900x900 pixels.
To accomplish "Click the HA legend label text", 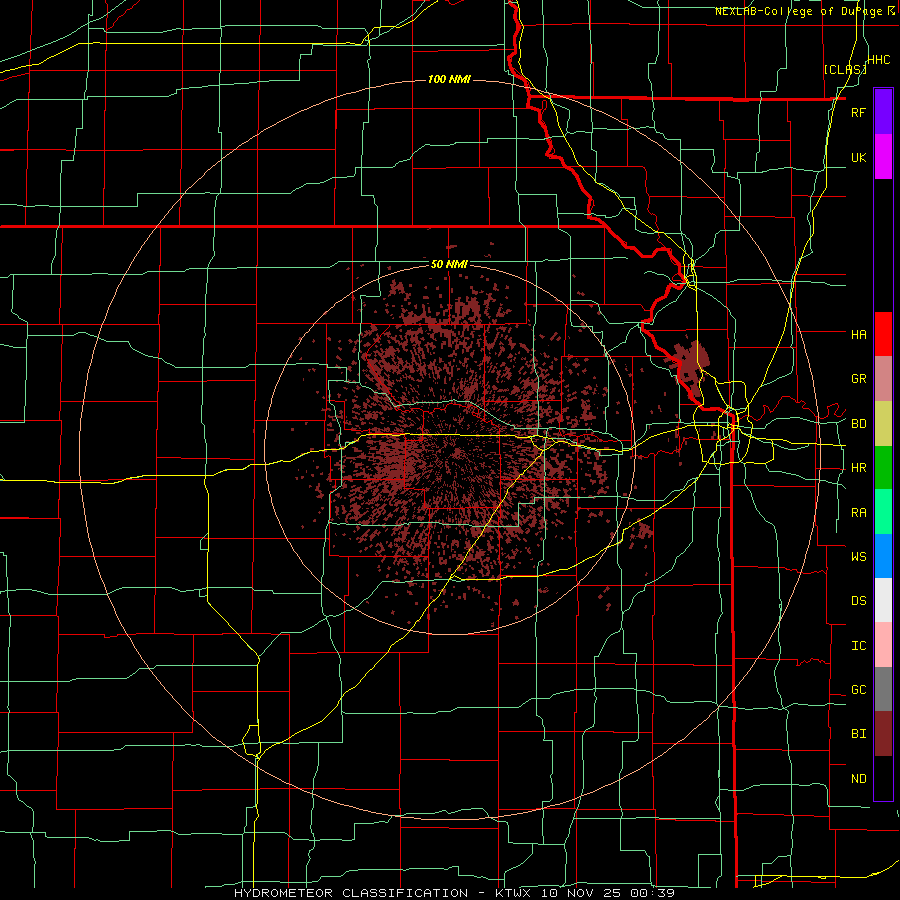I will pyautogui.click(x=858, y=334).
